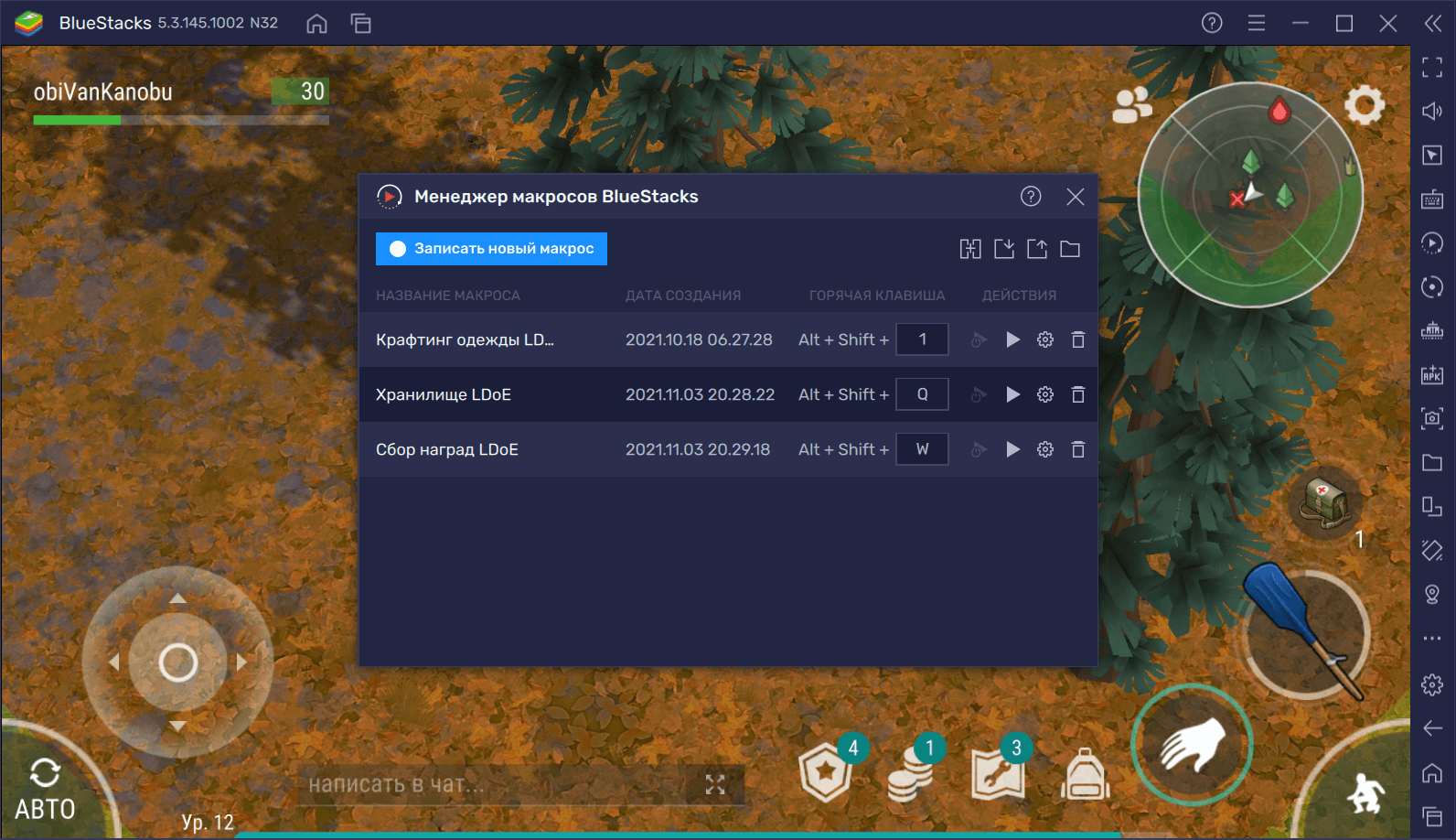Click merge macros icon
1456x840 pixels.
coord(970,249)
